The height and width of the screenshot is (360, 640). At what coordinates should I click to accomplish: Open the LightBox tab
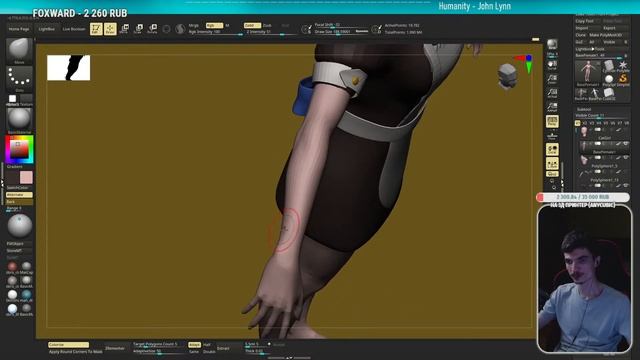tap(47, 29)
